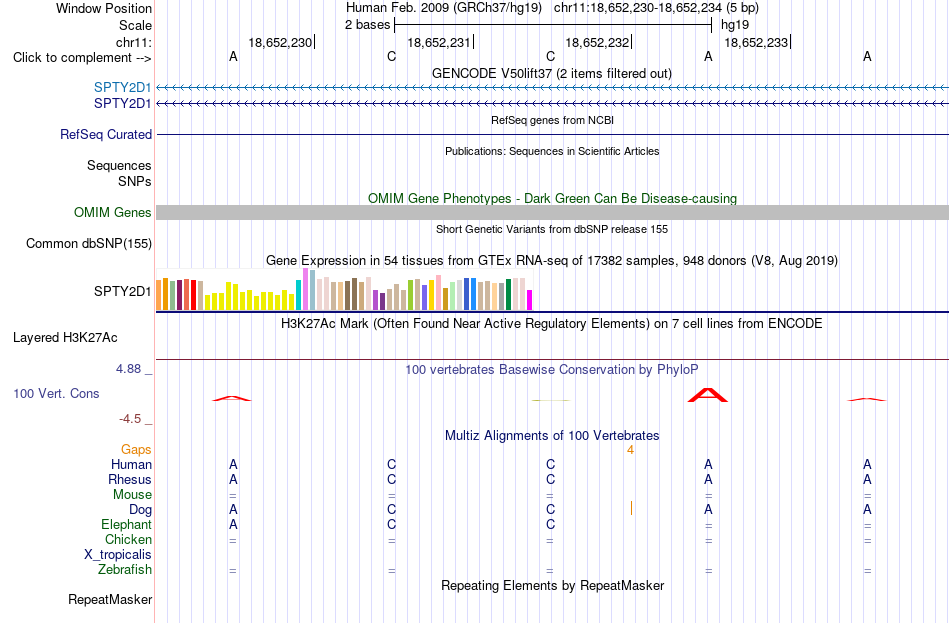The height and width of the screenshot is (623, 950).
Task: Click the -4.5 PhyloP lower scale value
Action: (130, 419)
